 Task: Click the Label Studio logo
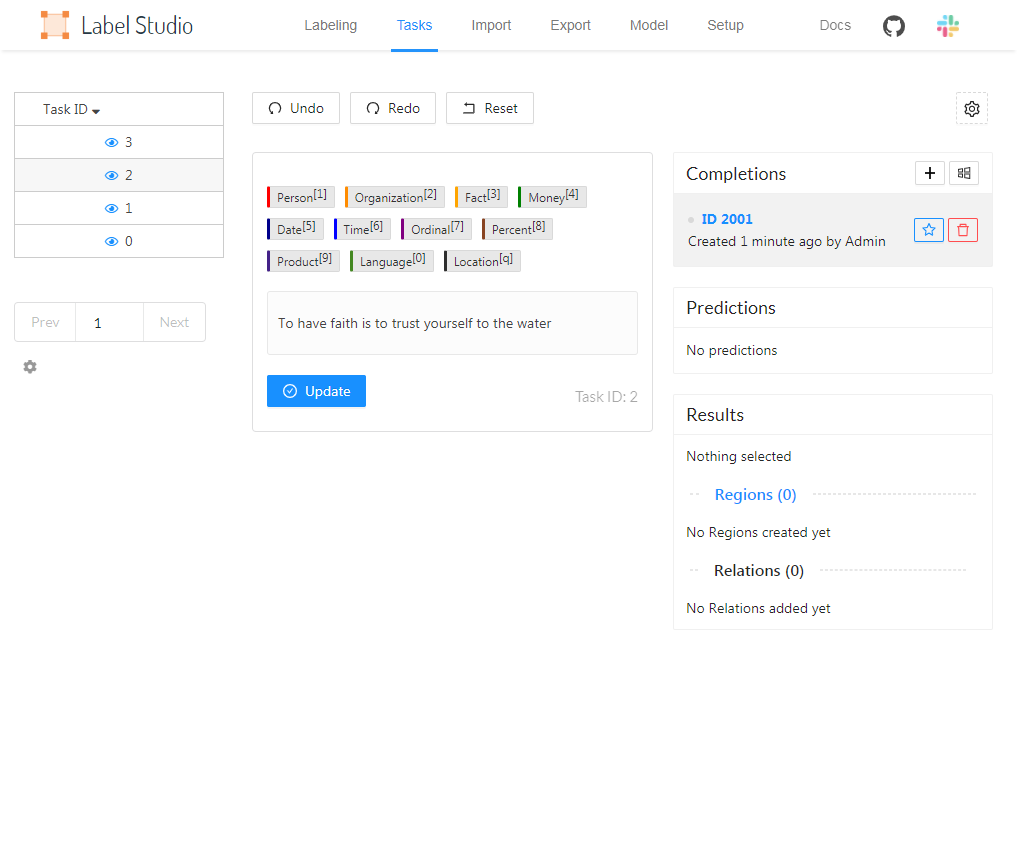click(x=117, y=25)
